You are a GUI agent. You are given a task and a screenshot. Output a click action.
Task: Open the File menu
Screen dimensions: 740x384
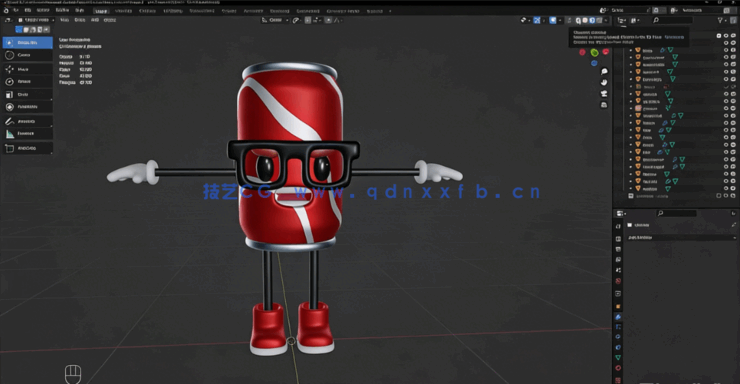16,10
